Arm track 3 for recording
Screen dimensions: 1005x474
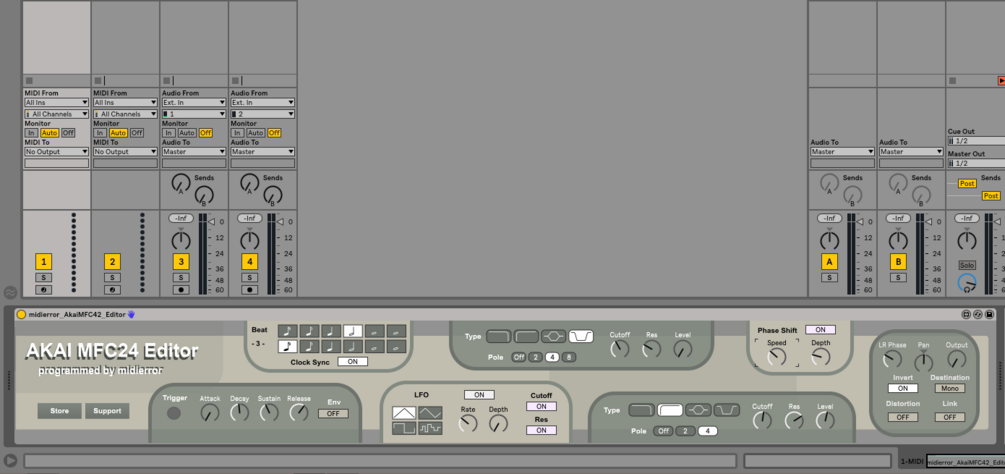click(x=181, y=290)
